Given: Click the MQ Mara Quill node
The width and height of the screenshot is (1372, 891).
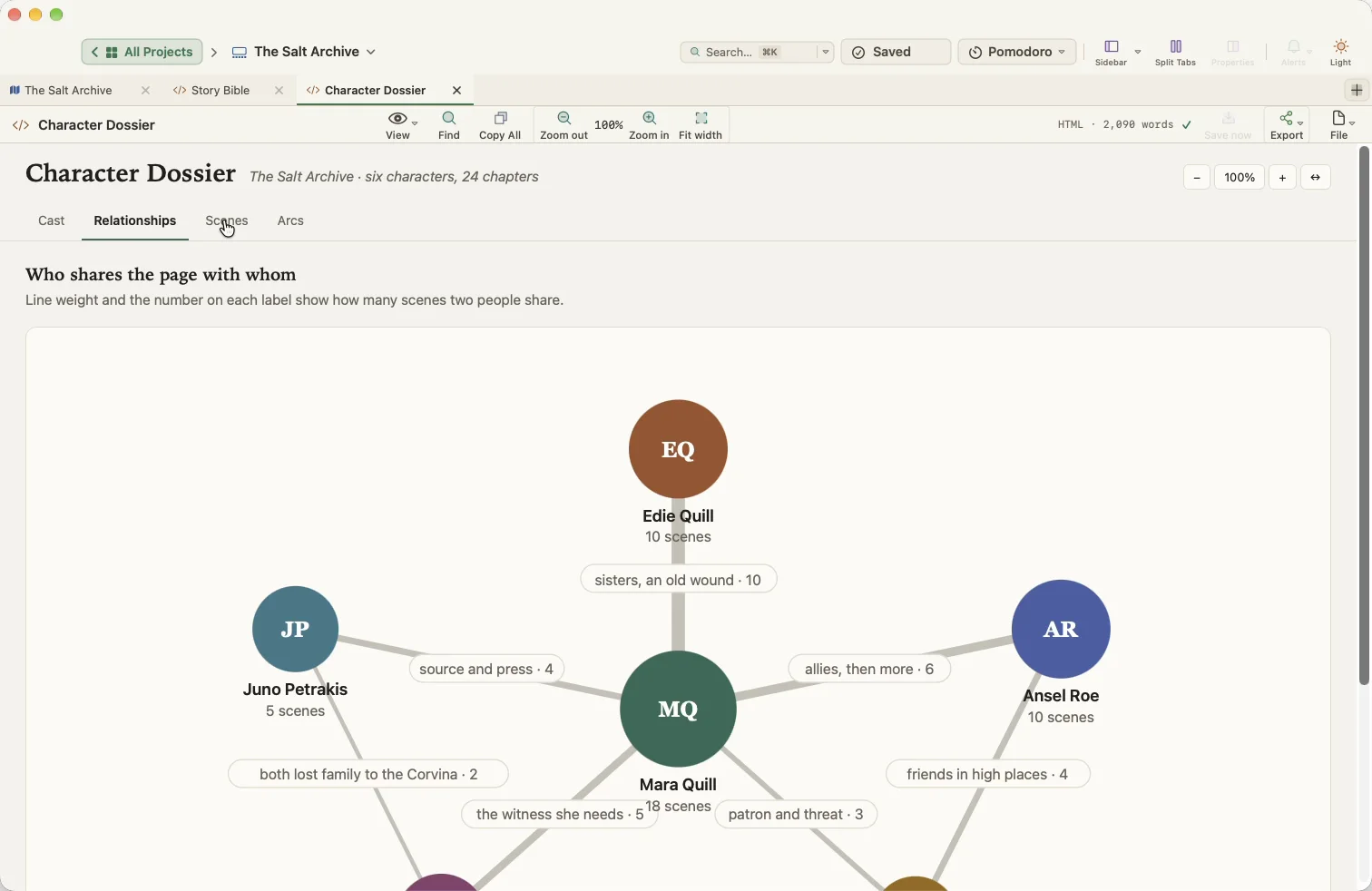Looking at the screenshot, I should coord(678,709).
